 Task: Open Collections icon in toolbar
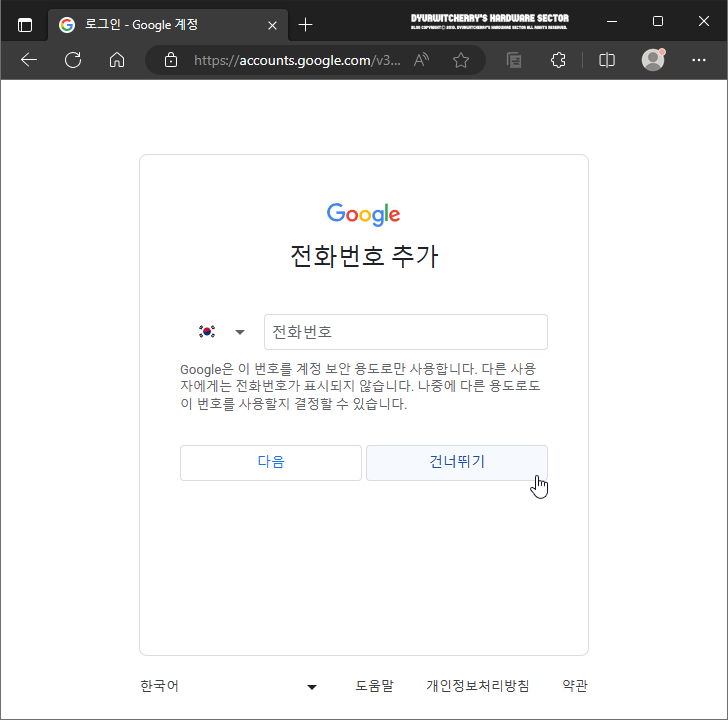(514, 60)
